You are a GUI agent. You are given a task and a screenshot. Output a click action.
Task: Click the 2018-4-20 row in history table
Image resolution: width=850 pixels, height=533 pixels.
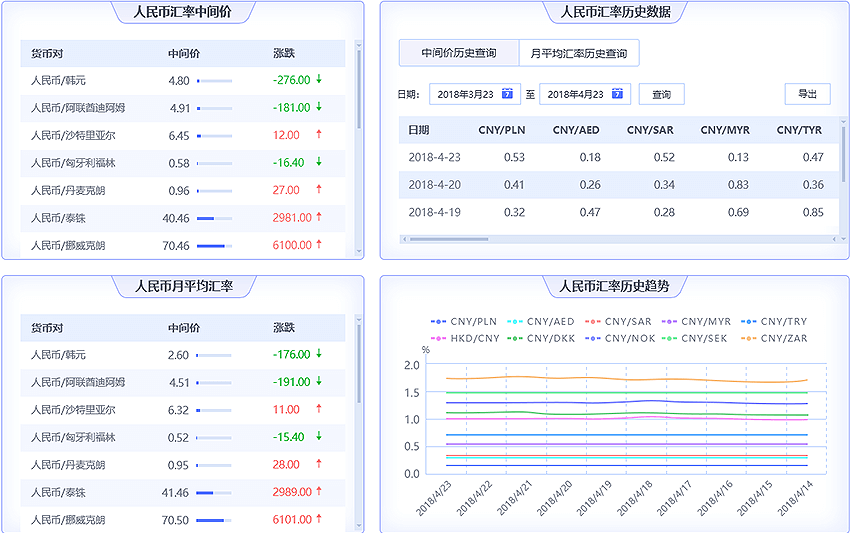click(618, 185)
